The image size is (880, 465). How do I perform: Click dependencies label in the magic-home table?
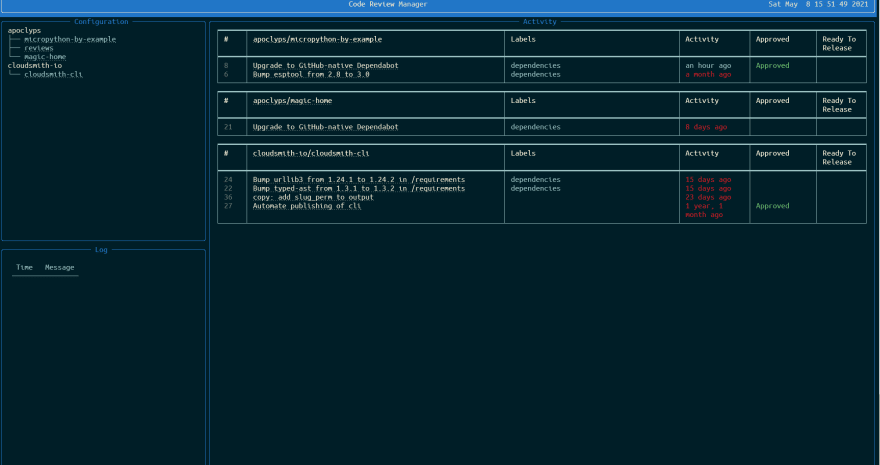click(535, 127)
